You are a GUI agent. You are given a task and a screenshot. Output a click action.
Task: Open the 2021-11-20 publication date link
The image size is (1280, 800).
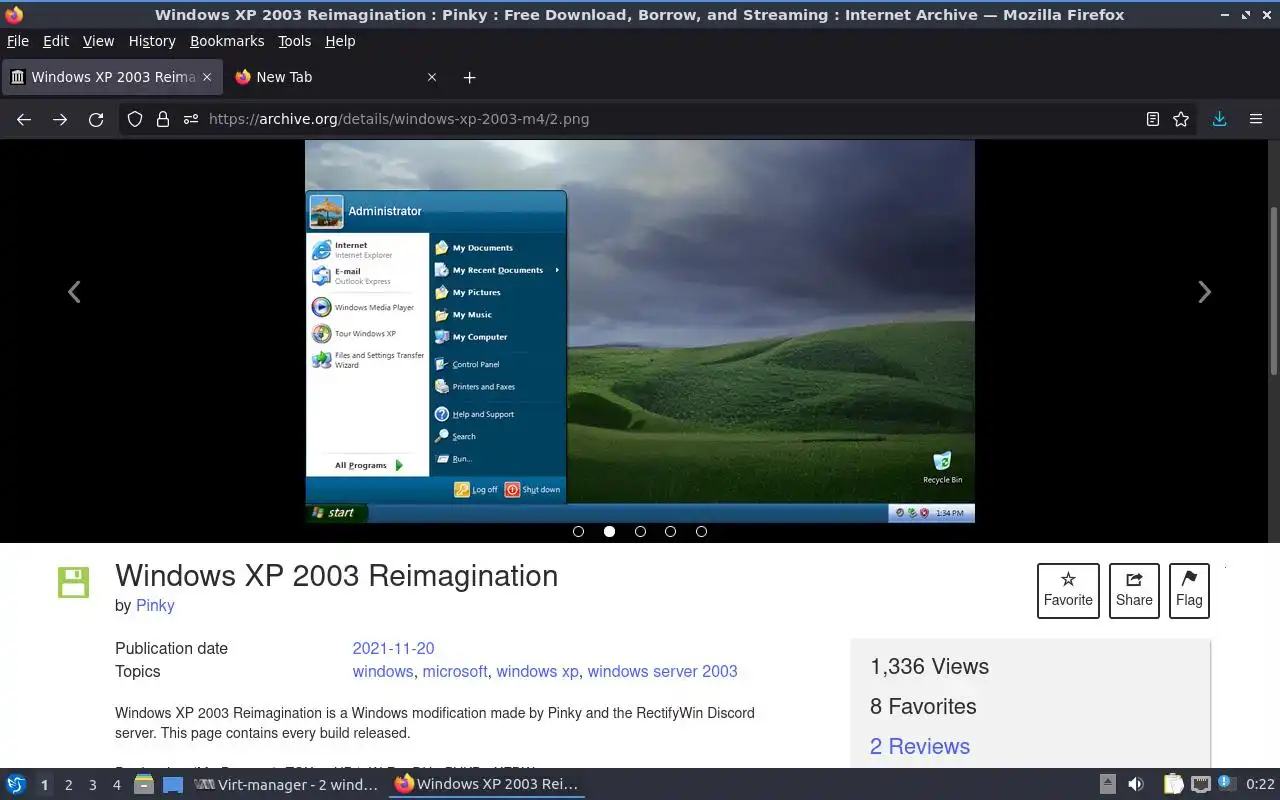393,648
